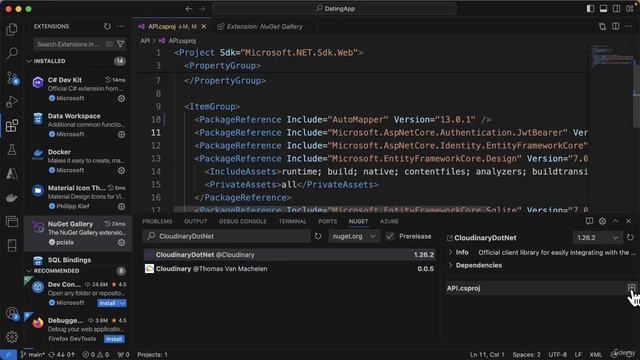Open the Manage gear in activity bar
This screenshot has height=360, width=640.
tap(12, 337)
